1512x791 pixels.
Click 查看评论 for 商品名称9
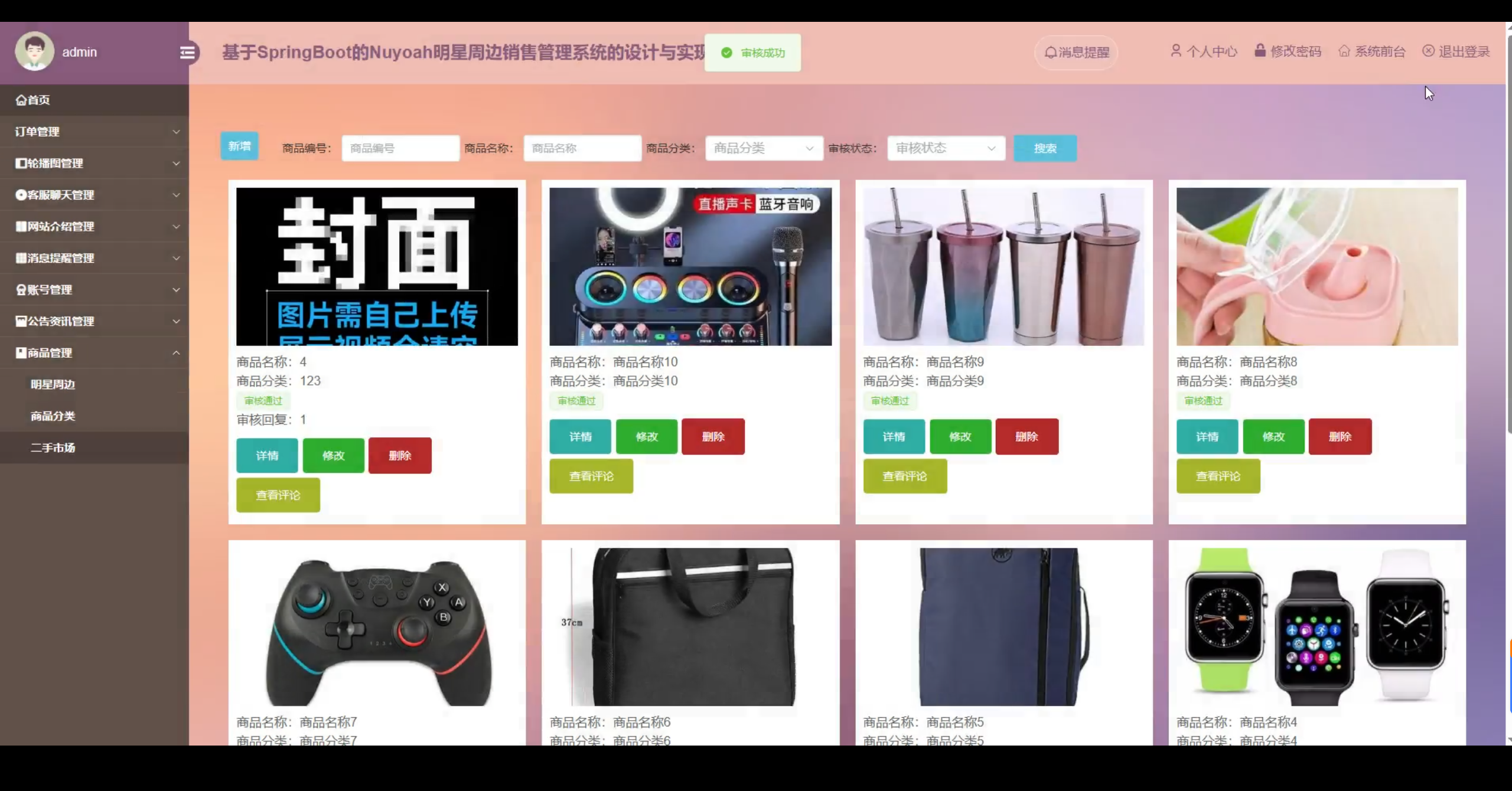point(904,476)
